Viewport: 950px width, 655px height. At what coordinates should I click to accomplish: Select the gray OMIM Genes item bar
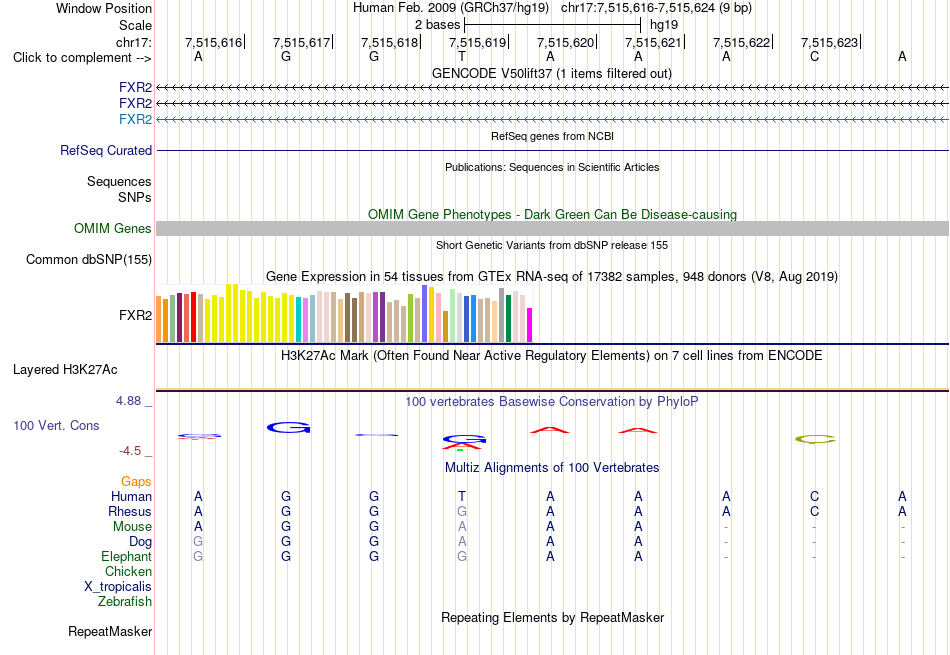[x=552, y=228]
